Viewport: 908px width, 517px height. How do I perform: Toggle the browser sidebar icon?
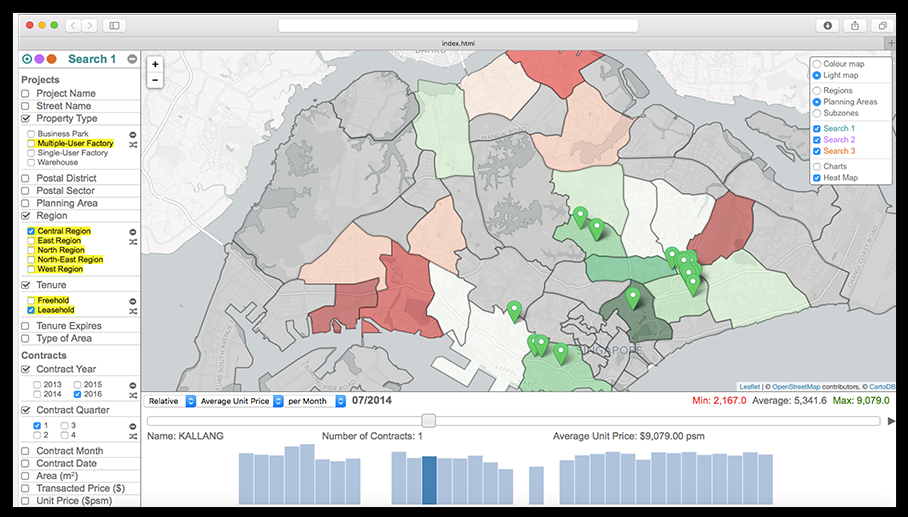(115, 25)
